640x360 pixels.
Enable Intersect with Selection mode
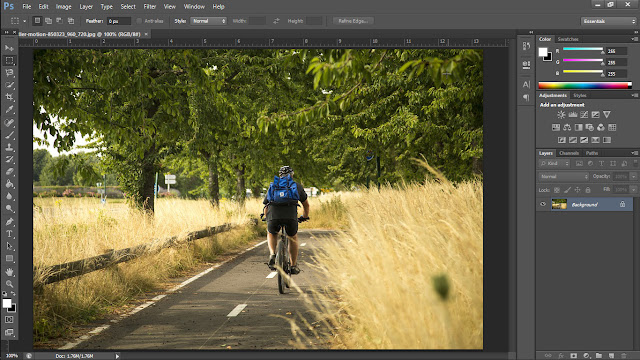coord(71,21)
